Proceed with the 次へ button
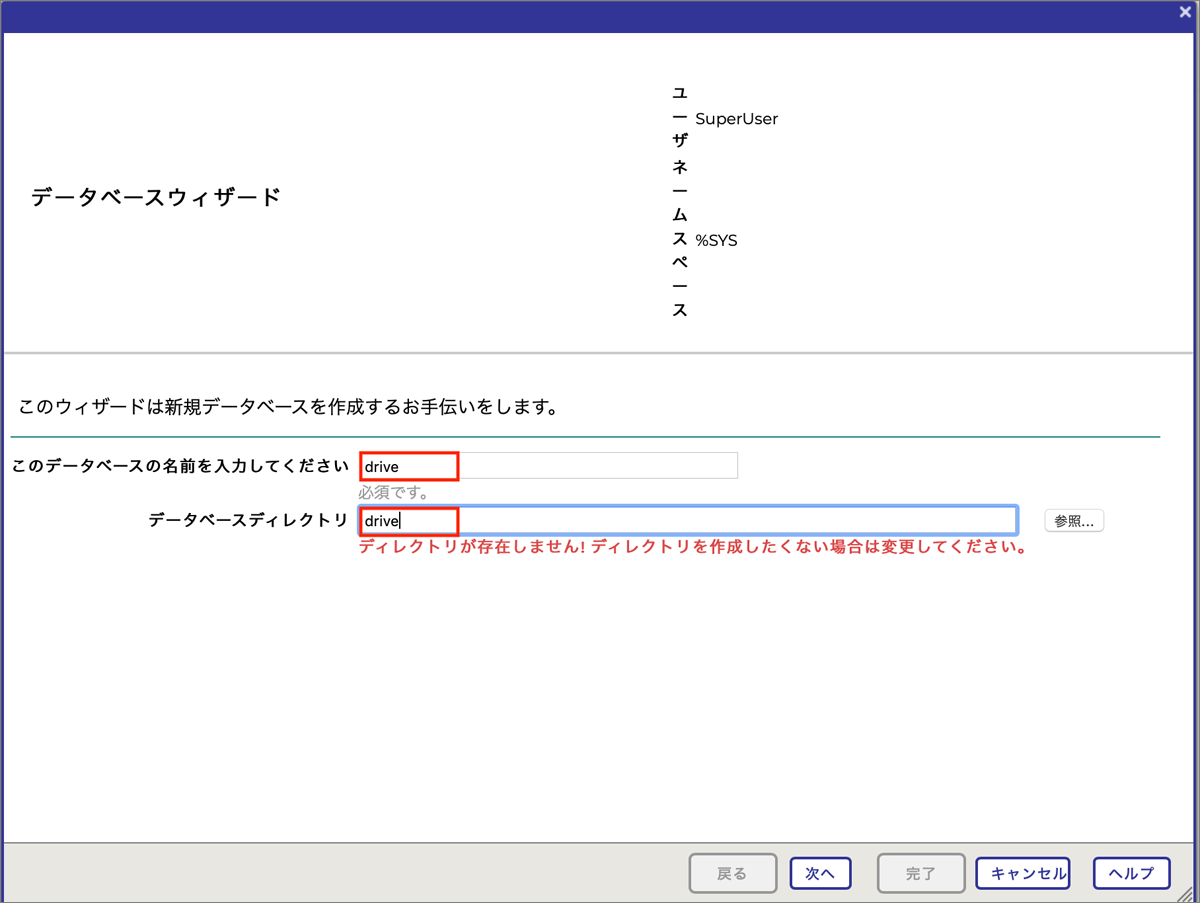Viewport: 1200px width, 903px height. pyautogui.click(x=820, y=873)
